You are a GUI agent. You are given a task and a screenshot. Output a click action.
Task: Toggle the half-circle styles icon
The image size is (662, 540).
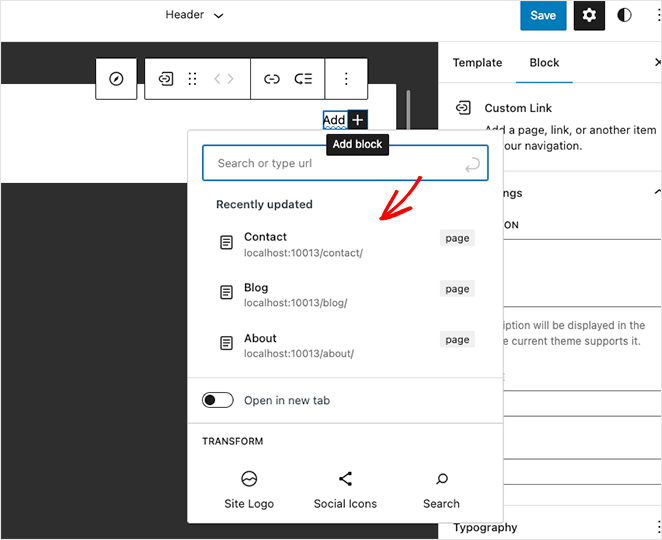(625, 16)
